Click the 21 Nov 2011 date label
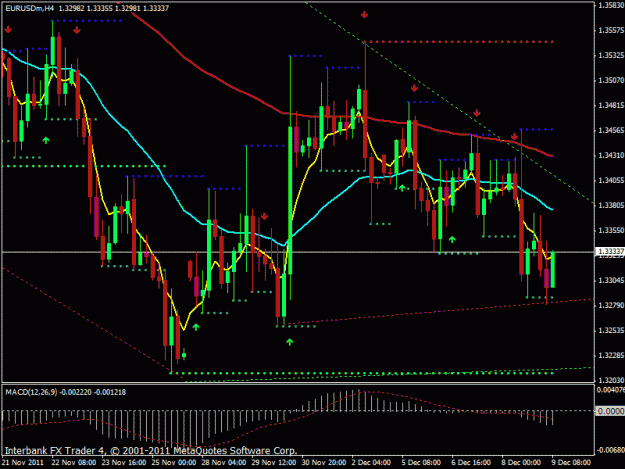 pos(23,463)
